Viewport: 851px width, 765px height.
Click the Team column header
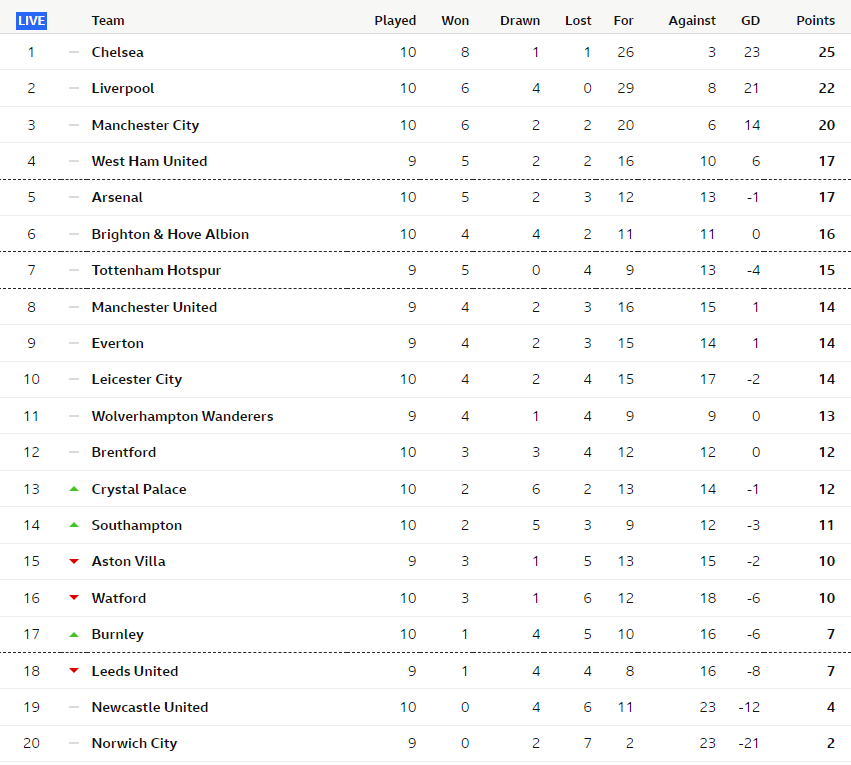[x=108, y=21]
